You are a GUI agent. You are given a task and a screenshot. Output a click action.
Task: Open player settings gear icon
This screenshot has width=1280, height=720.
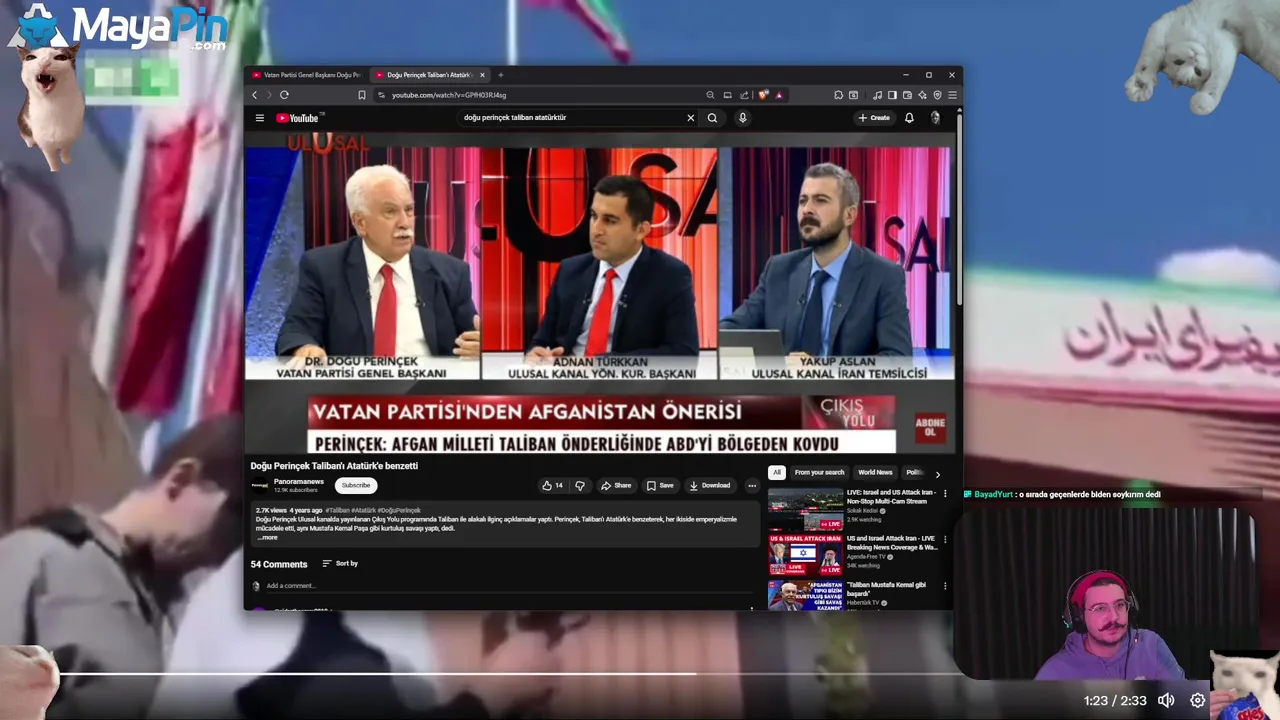1198,701
